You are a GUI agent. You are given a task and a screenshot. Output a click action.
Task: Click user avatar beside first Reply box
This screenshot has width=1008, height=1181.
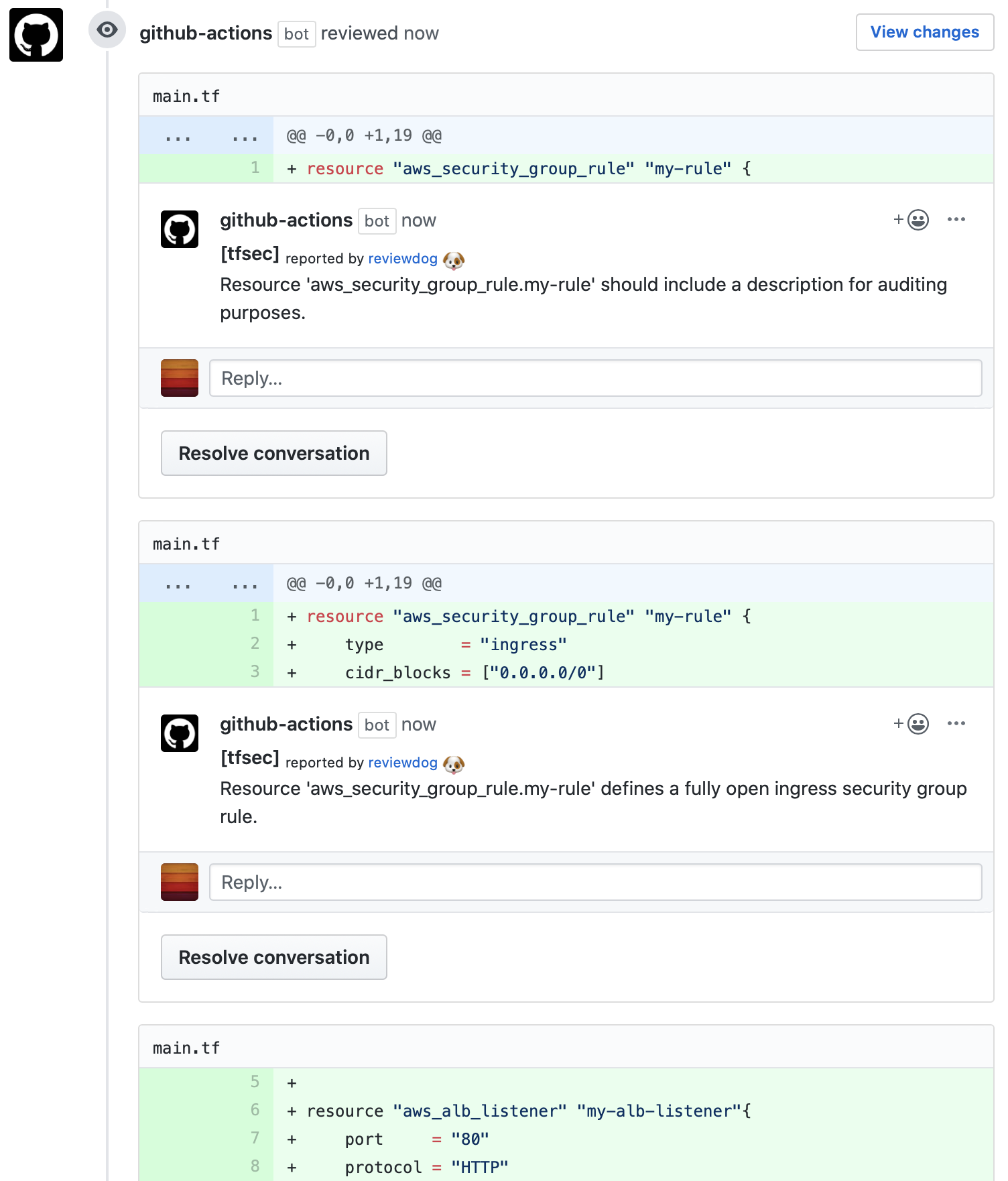180,378
